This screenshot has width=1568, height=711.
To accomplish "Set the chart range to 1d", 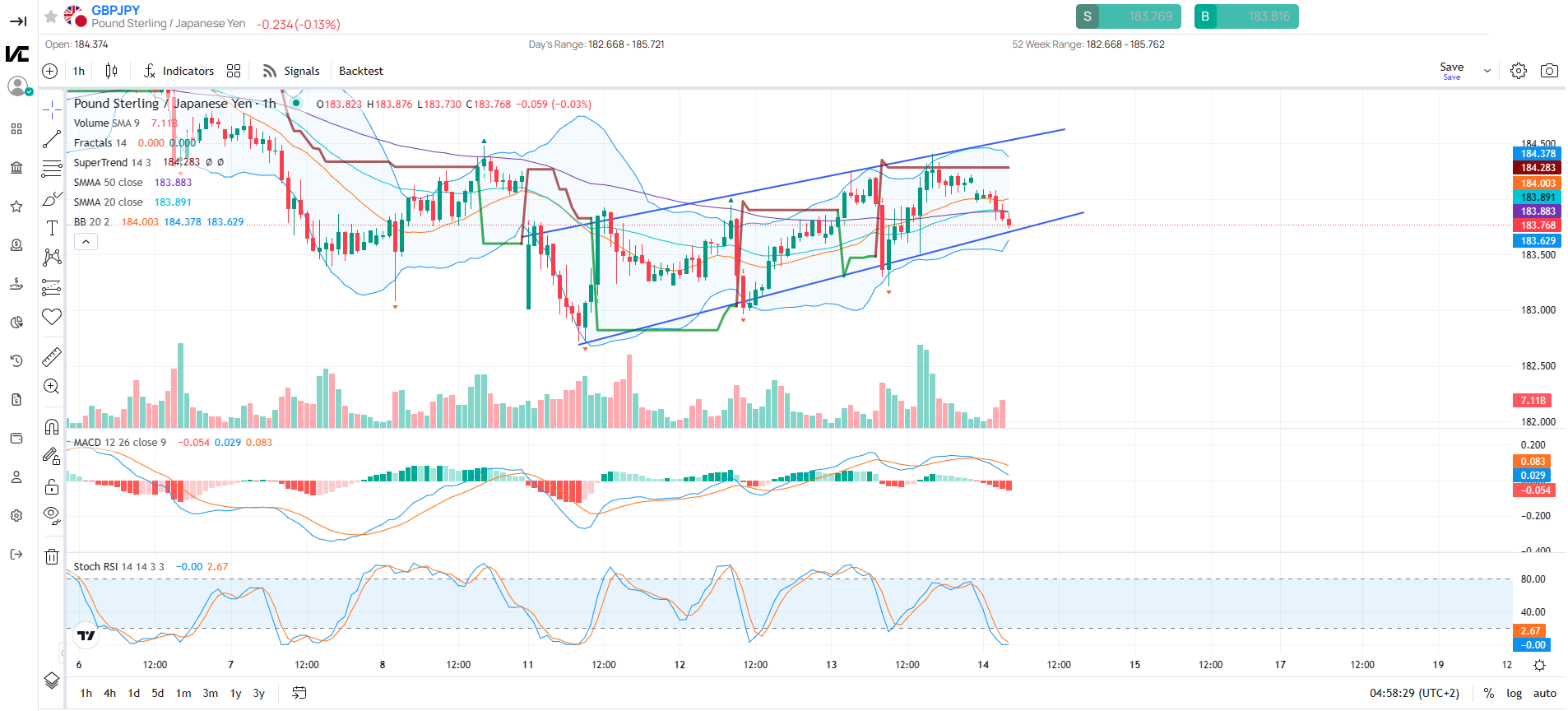I will [134, 693].
